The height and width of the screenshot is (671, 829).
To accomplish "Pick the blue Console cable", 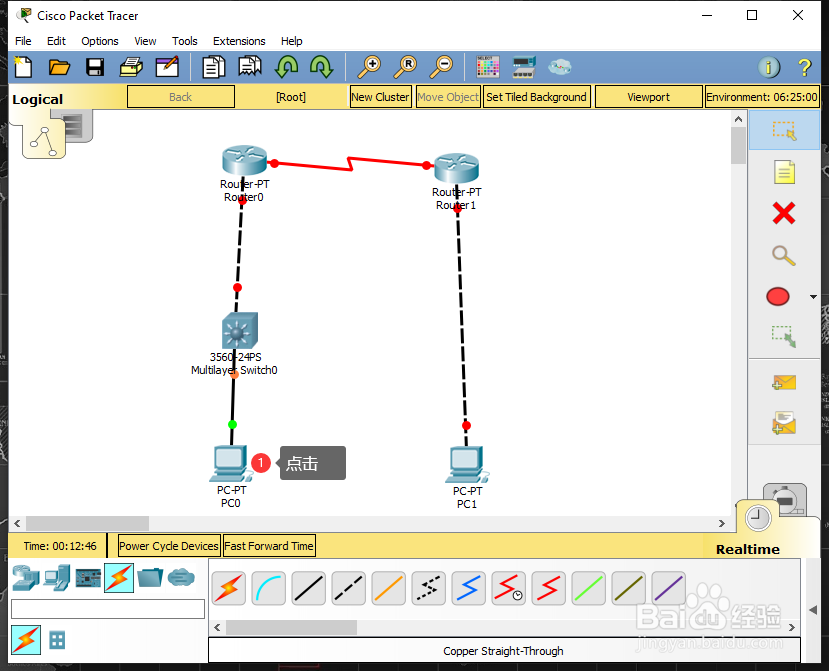I will 468,588.
